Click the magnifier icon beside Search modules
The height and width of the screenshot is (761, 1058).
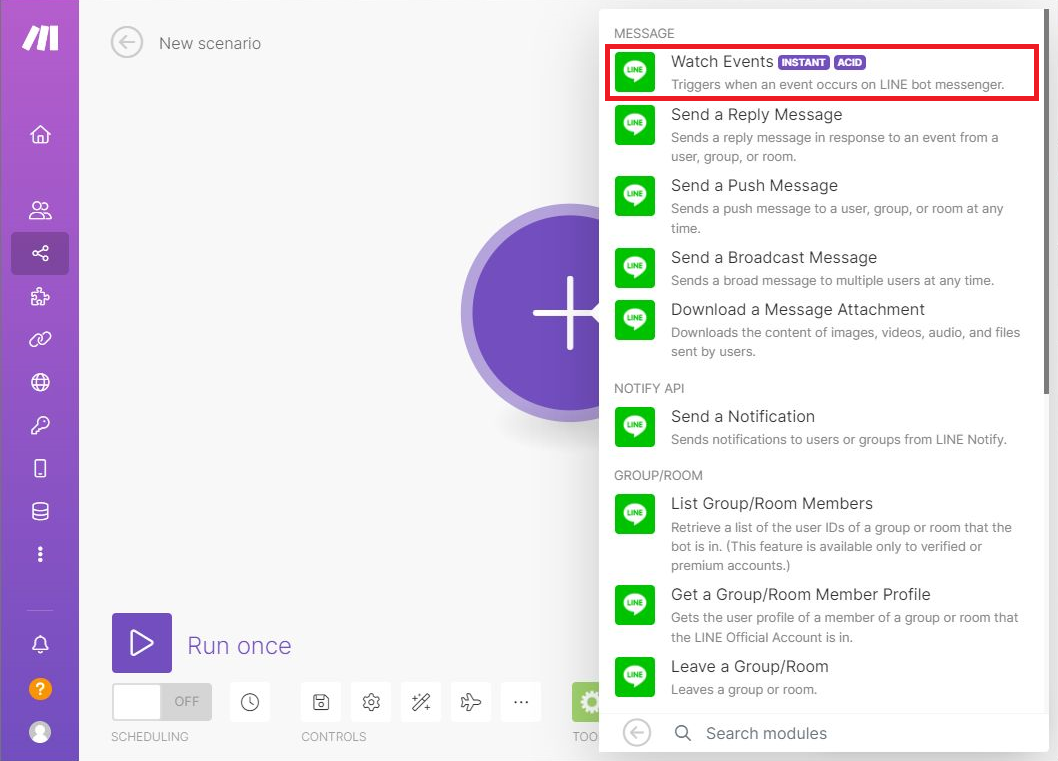click(683, 733)
